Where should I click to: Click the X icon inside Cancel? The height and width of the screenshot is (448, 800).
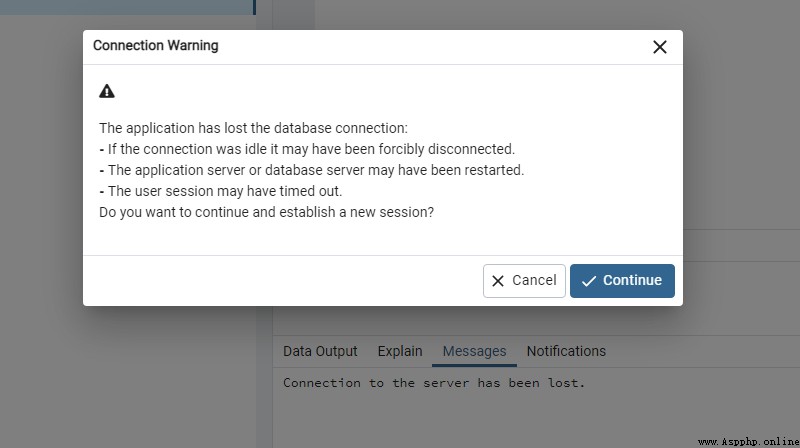[x=498, y=281]
